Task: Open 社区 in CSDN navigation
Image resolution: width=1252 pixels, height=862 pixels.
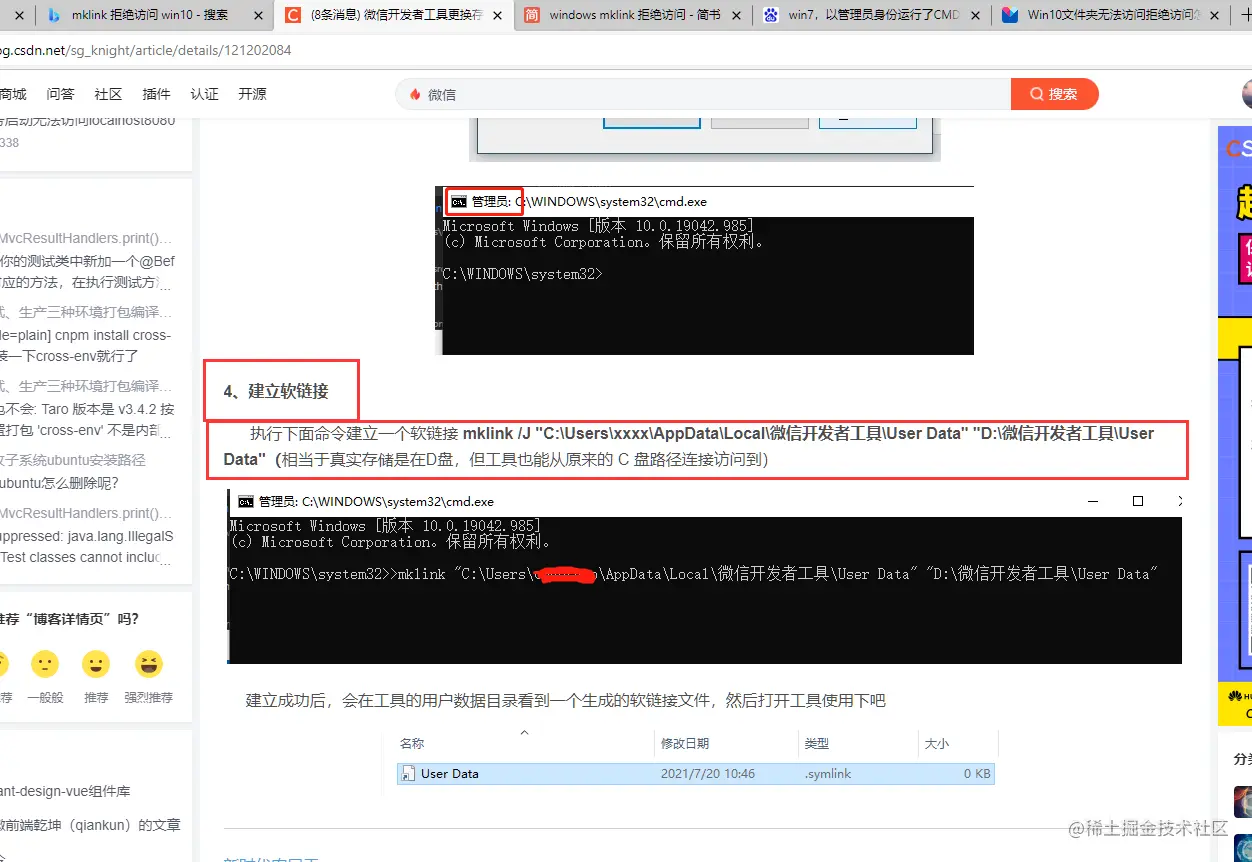Action: (109, 94)
